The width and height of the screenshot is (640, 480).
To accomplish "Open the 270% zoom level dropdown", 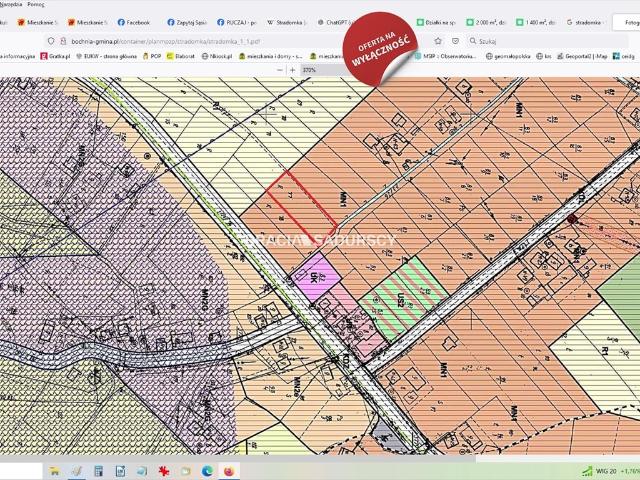I will pos(310,71).
